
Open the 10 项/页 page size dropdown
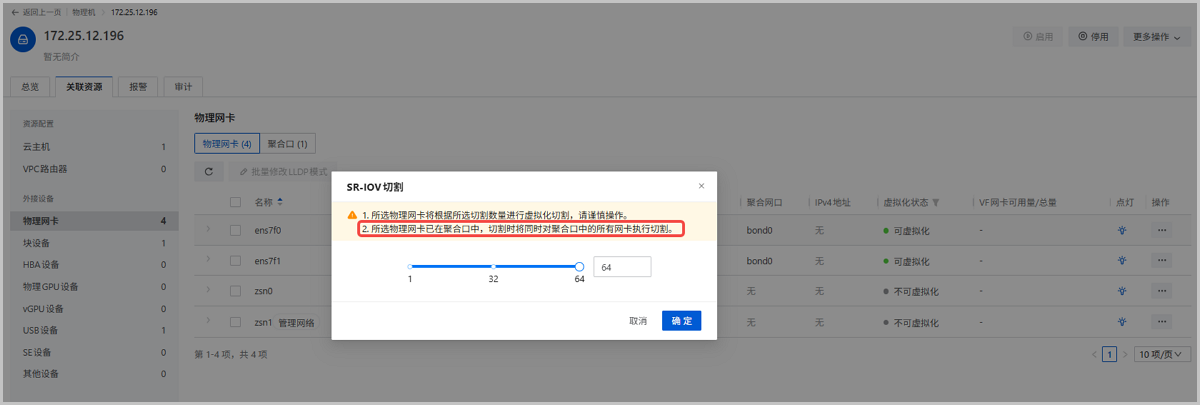1163,354
